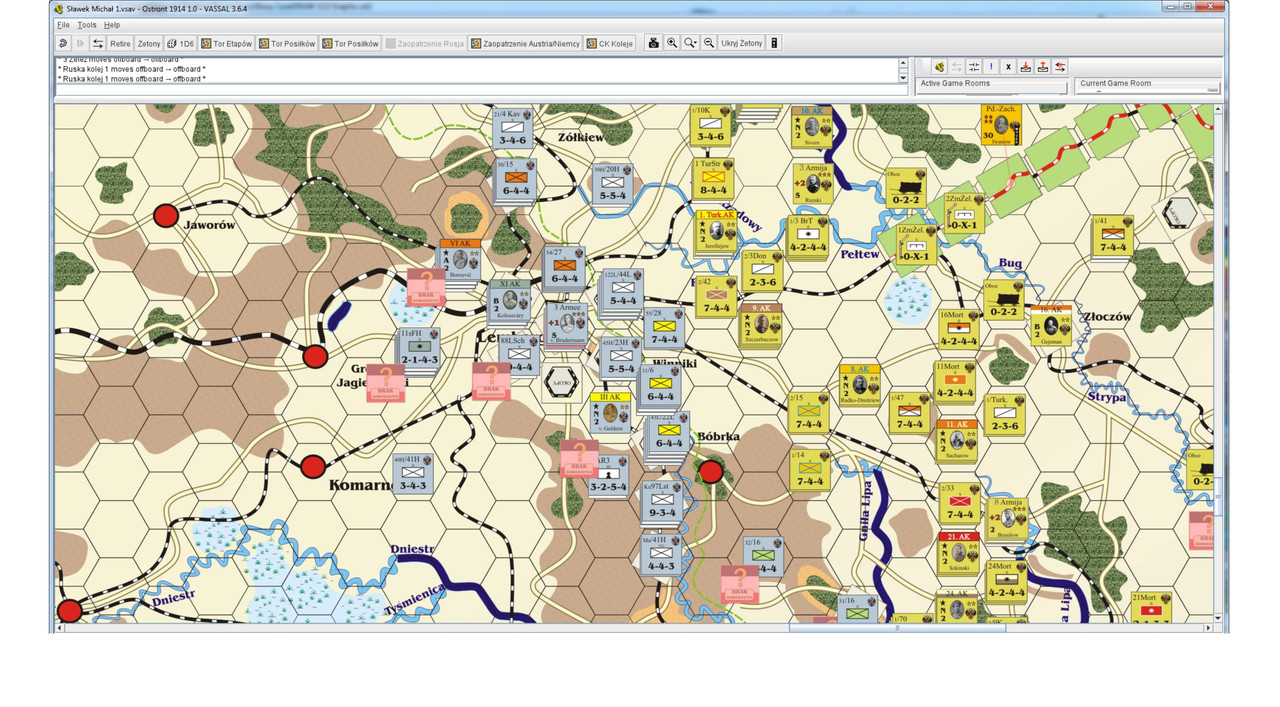The height and width of the screenshot is (707, 1280).
Task: Select the 21/4 Kav 3-4-6 counter
Action: 513,127
